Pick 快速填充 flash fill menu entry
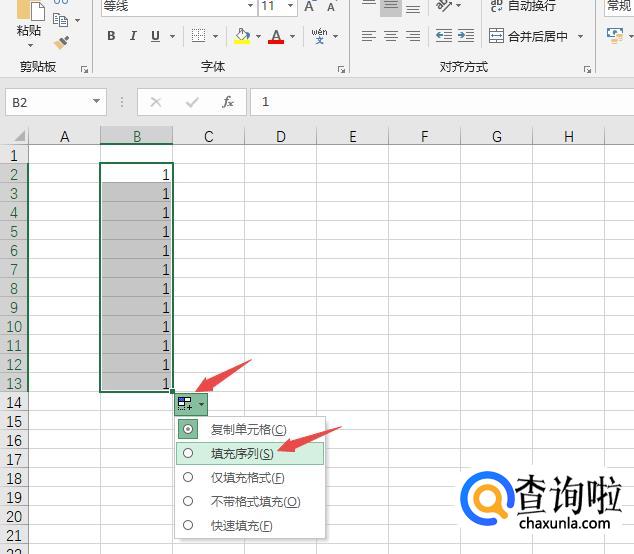 [241, 525]
